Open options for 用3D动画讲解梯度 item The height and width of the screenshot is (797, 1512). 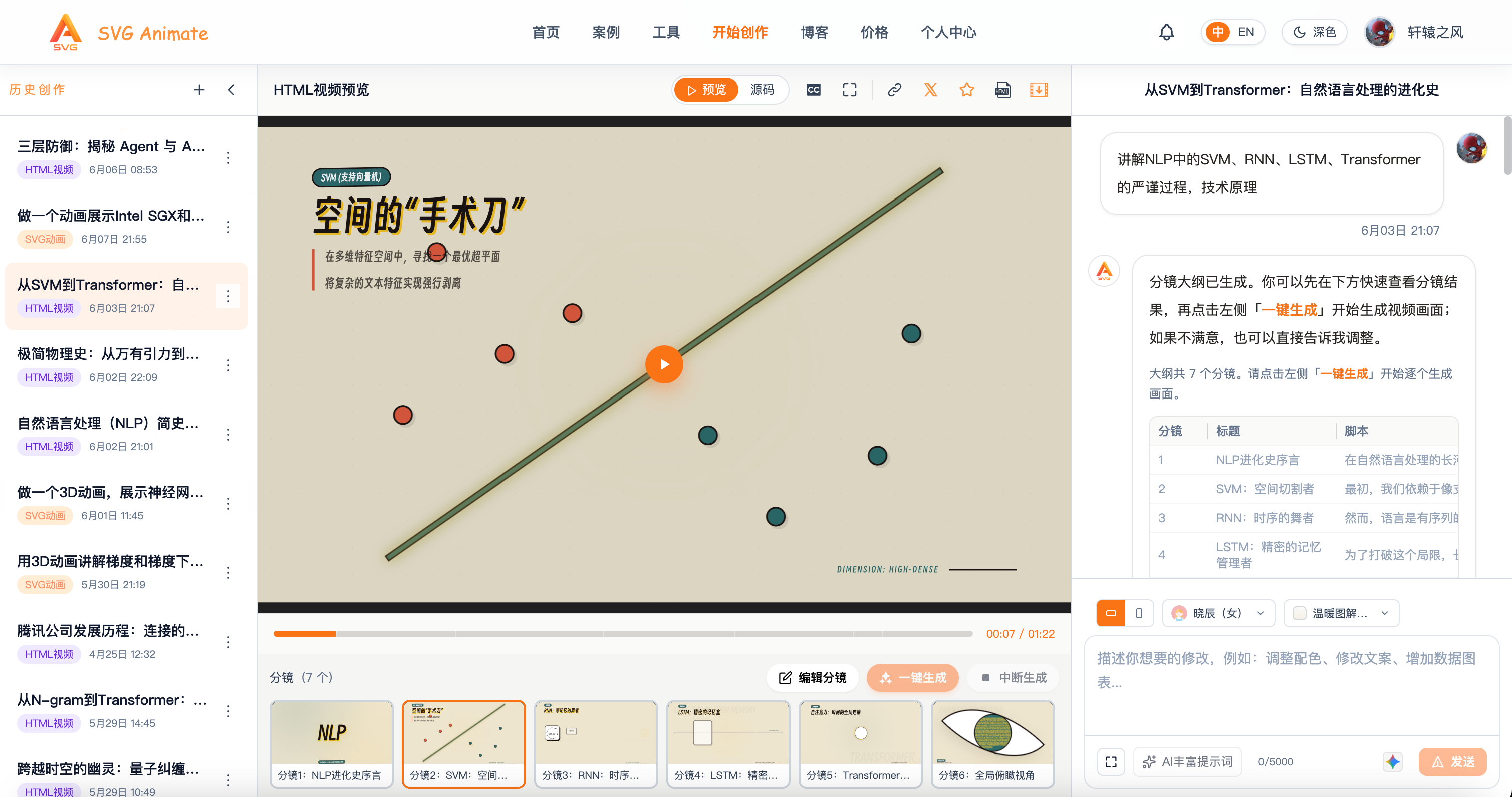click(228, 572)
